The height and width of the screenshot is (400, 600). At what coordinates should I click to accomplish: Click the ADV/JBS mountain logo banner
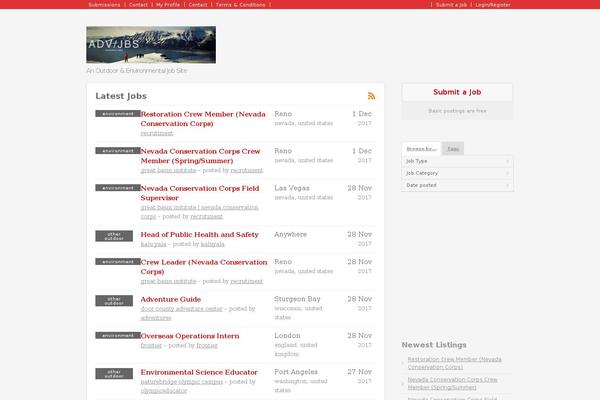tap(151, 45)
